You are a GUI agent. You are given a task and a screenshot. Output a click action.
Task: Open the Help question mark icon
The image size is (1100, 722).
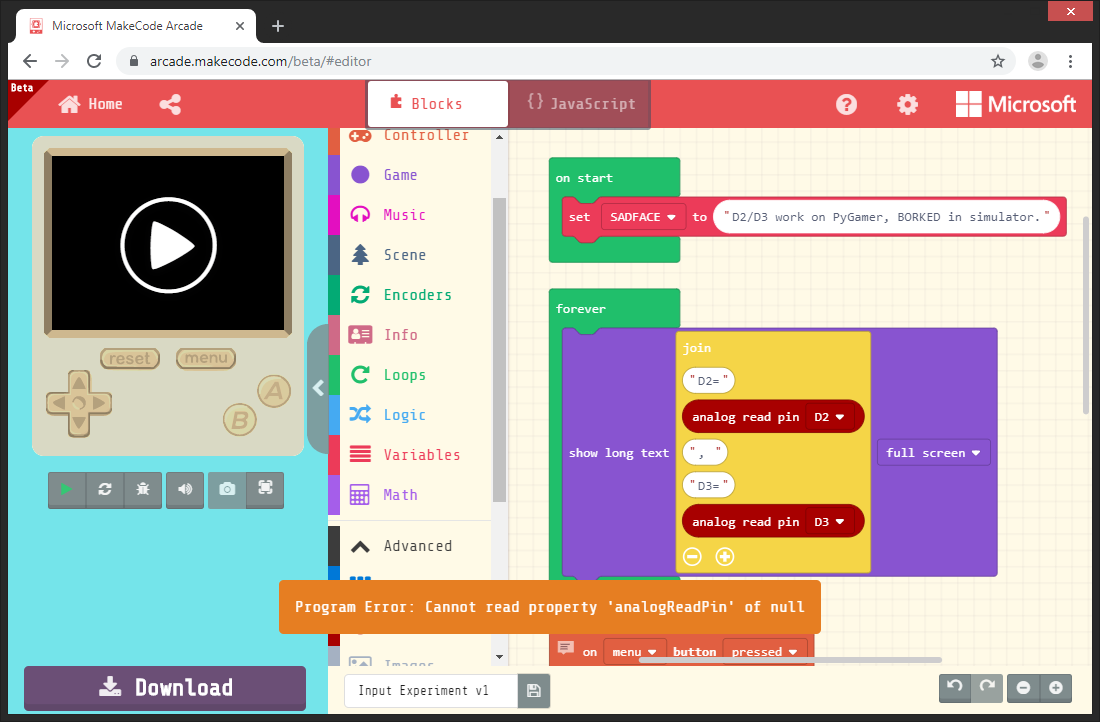pyautogui.click(x=846, y=105)
